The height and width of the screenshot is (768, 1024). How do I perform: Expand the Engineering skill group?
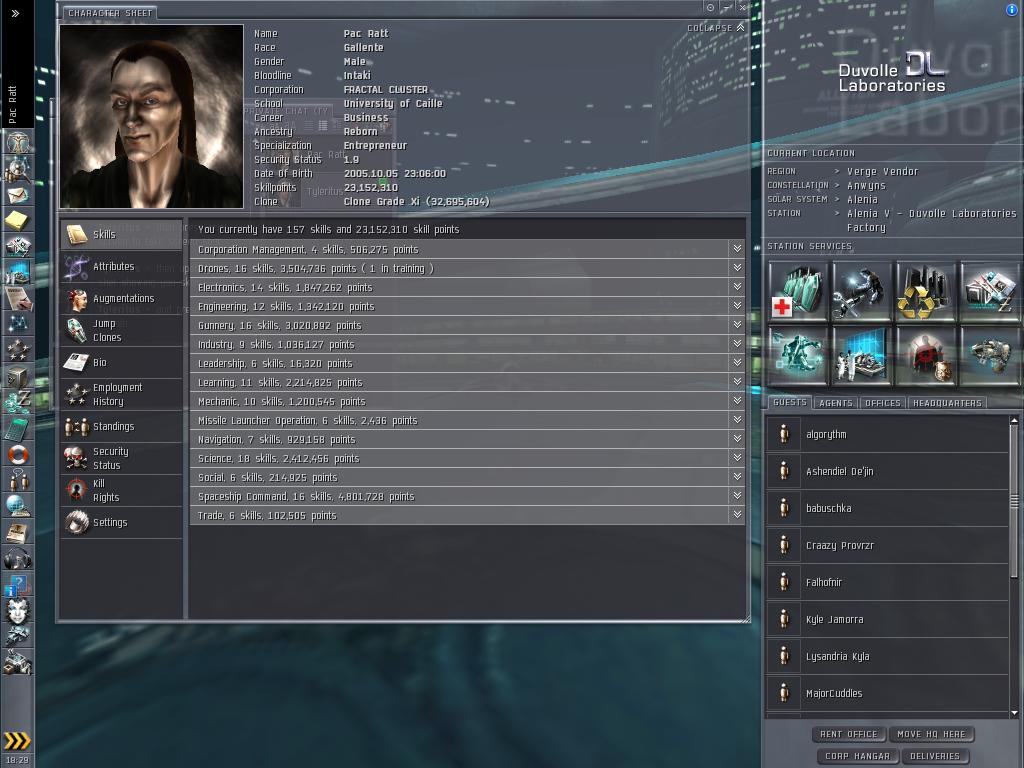(737, 306)
